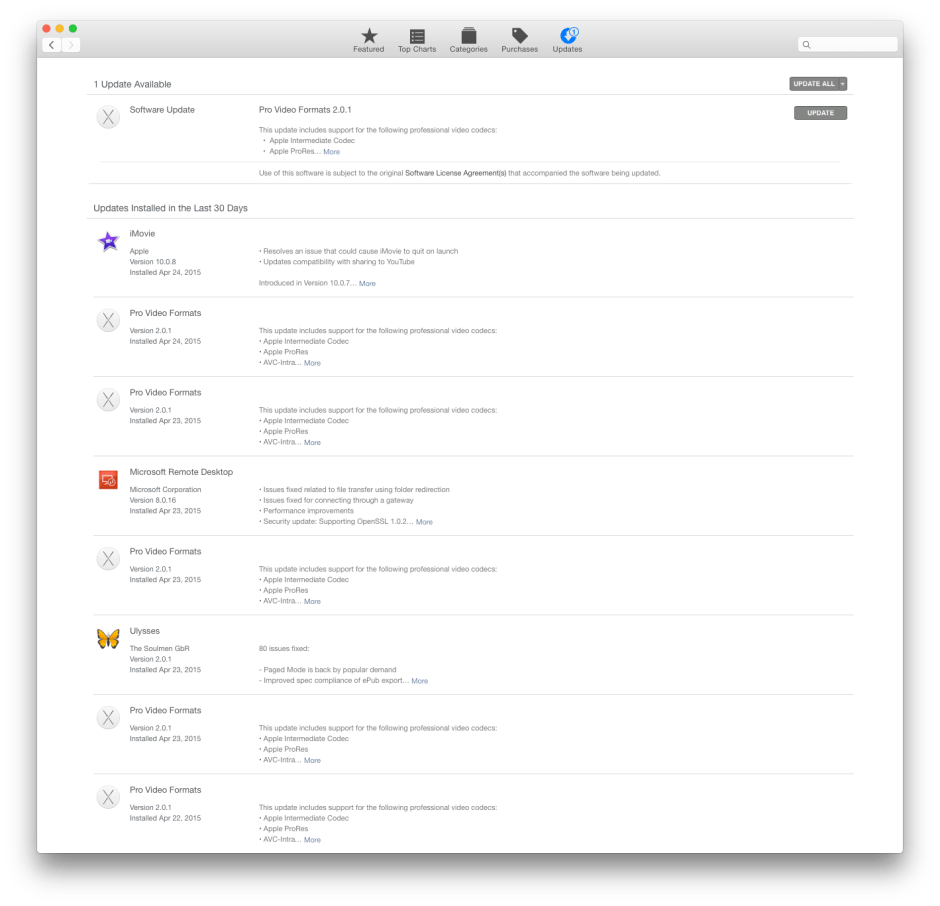The image size is (940, 906).
Task: Select the Updates globe icon
Action: pyautogui.click(x=567, y=38)
